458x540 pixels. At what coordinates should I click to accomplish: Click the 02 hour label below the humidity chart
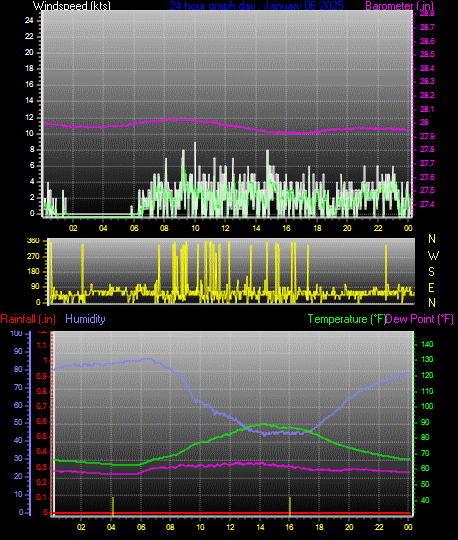[x=81, y=527]
